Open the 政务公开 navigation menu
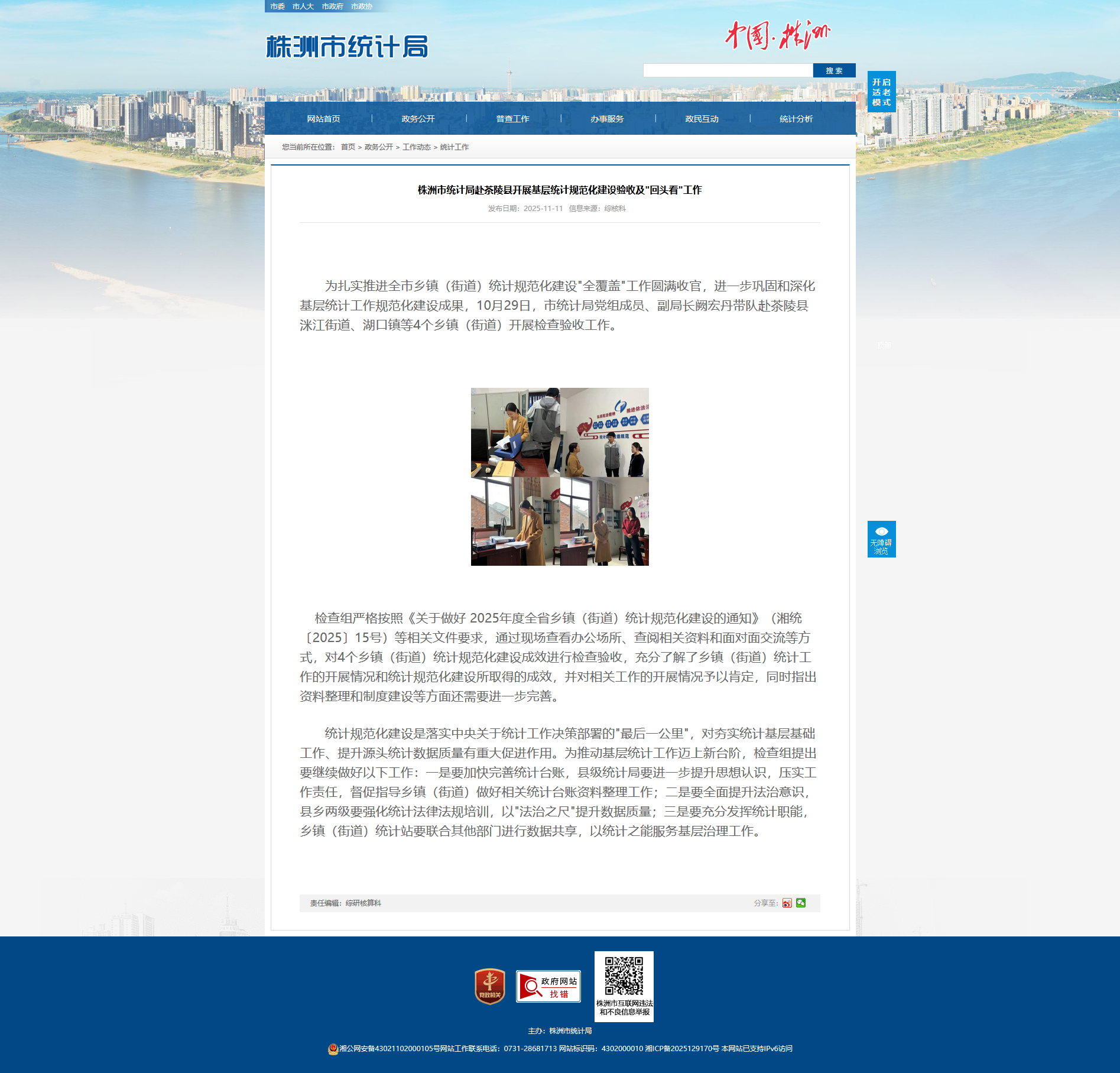Image resolution: width=1120 pixels, height=1073 pixels. click(418, 119)
